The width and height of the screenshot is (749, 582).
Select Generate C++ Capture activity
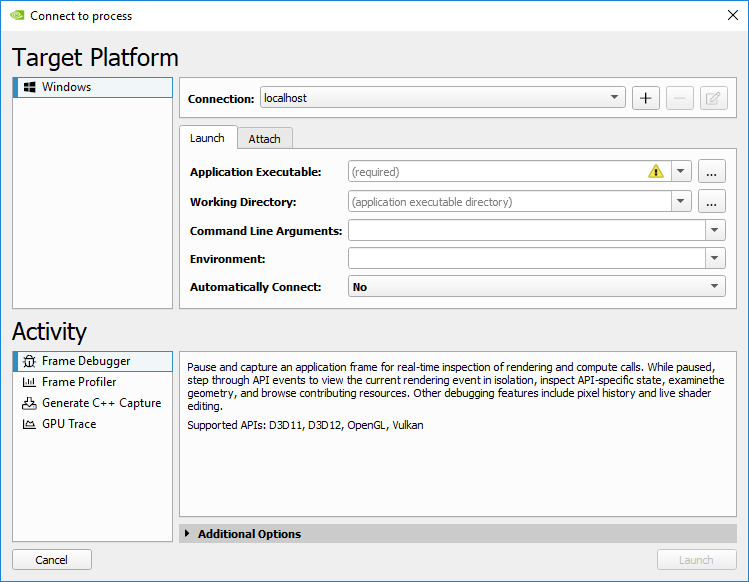pos(101,403)
